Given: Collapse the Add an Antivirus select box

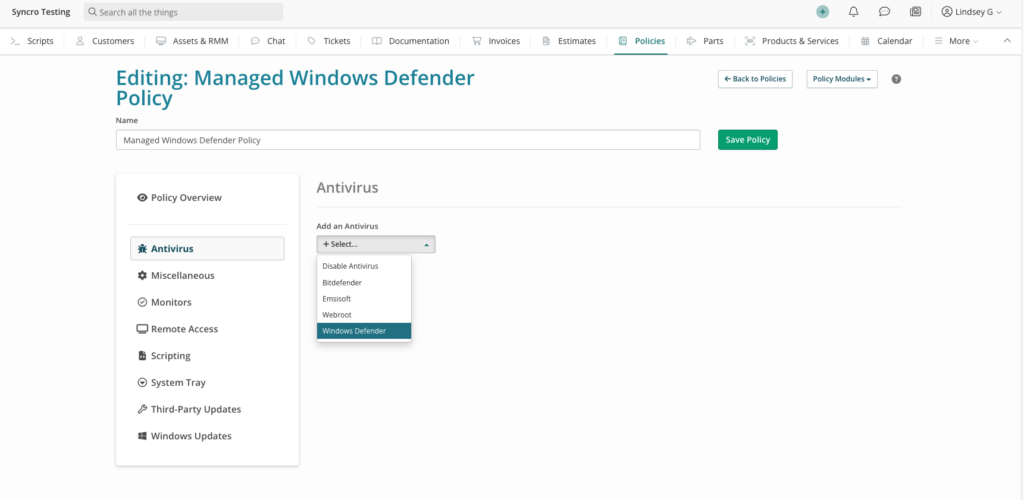Looking at the screenshot, I should point(376,244).
